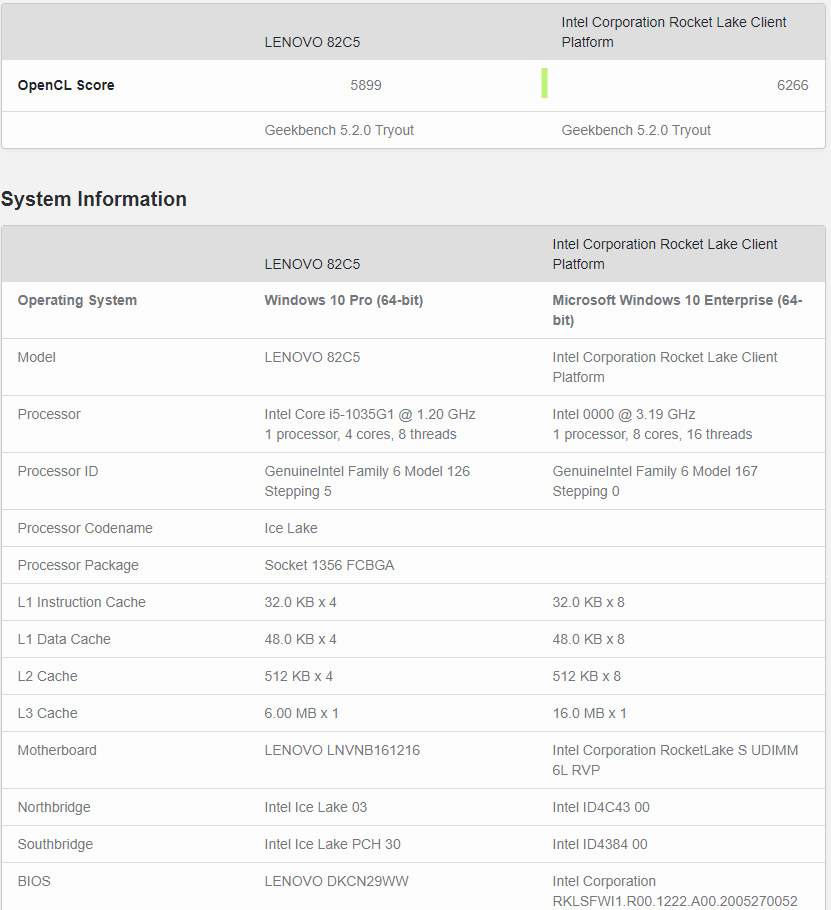
Task: Select GenuineIntel Family 6 Model 167 value
Action: tap(655, 481)
